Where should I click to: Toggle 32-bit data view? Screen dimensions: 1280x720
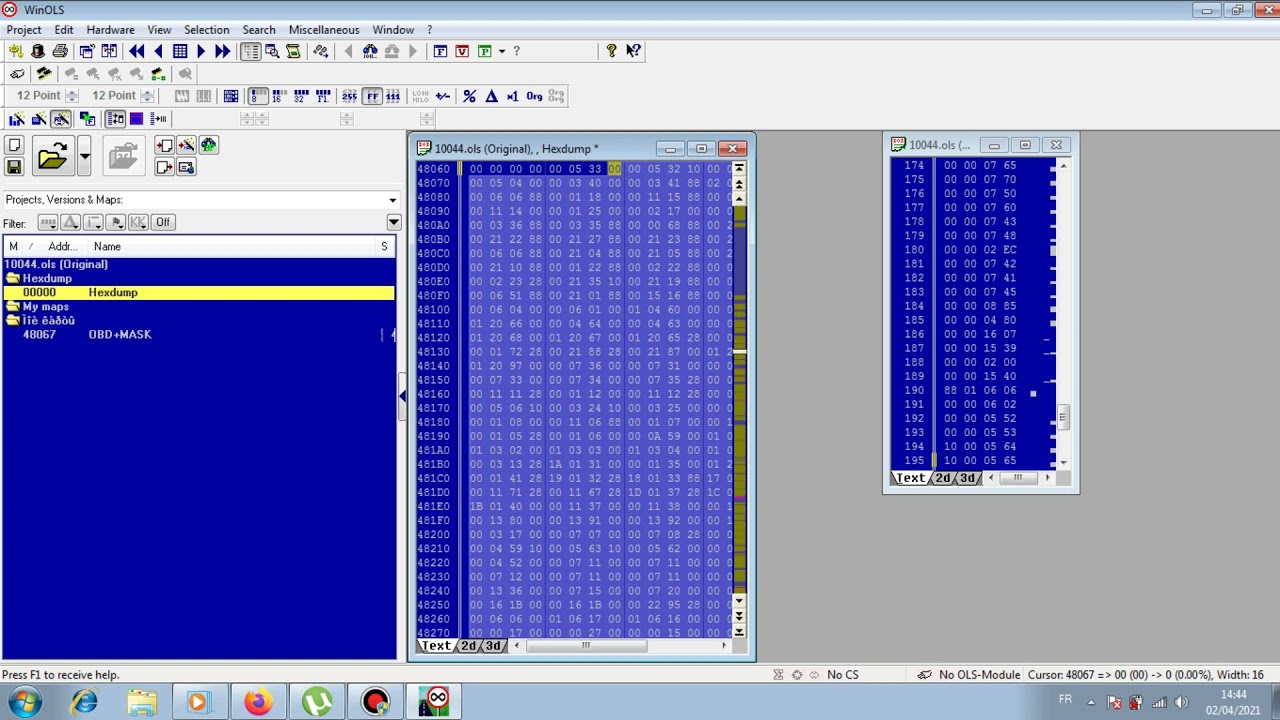[x=300, y=96]
